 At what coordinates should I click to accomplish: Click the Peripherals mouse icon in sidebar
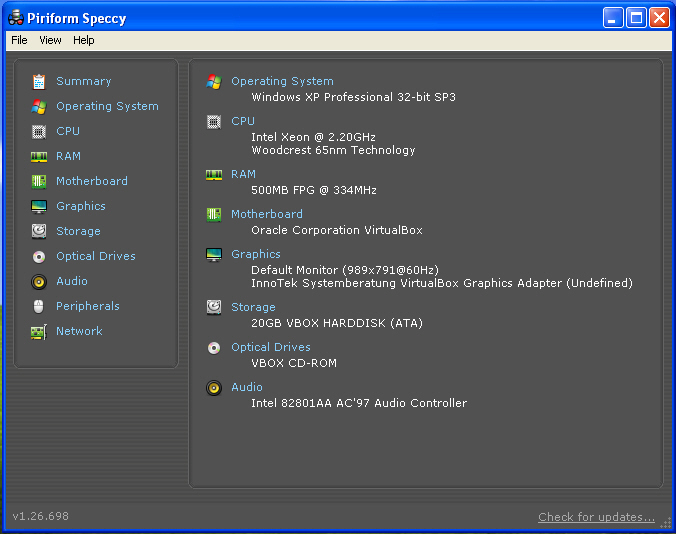(39, 306)
